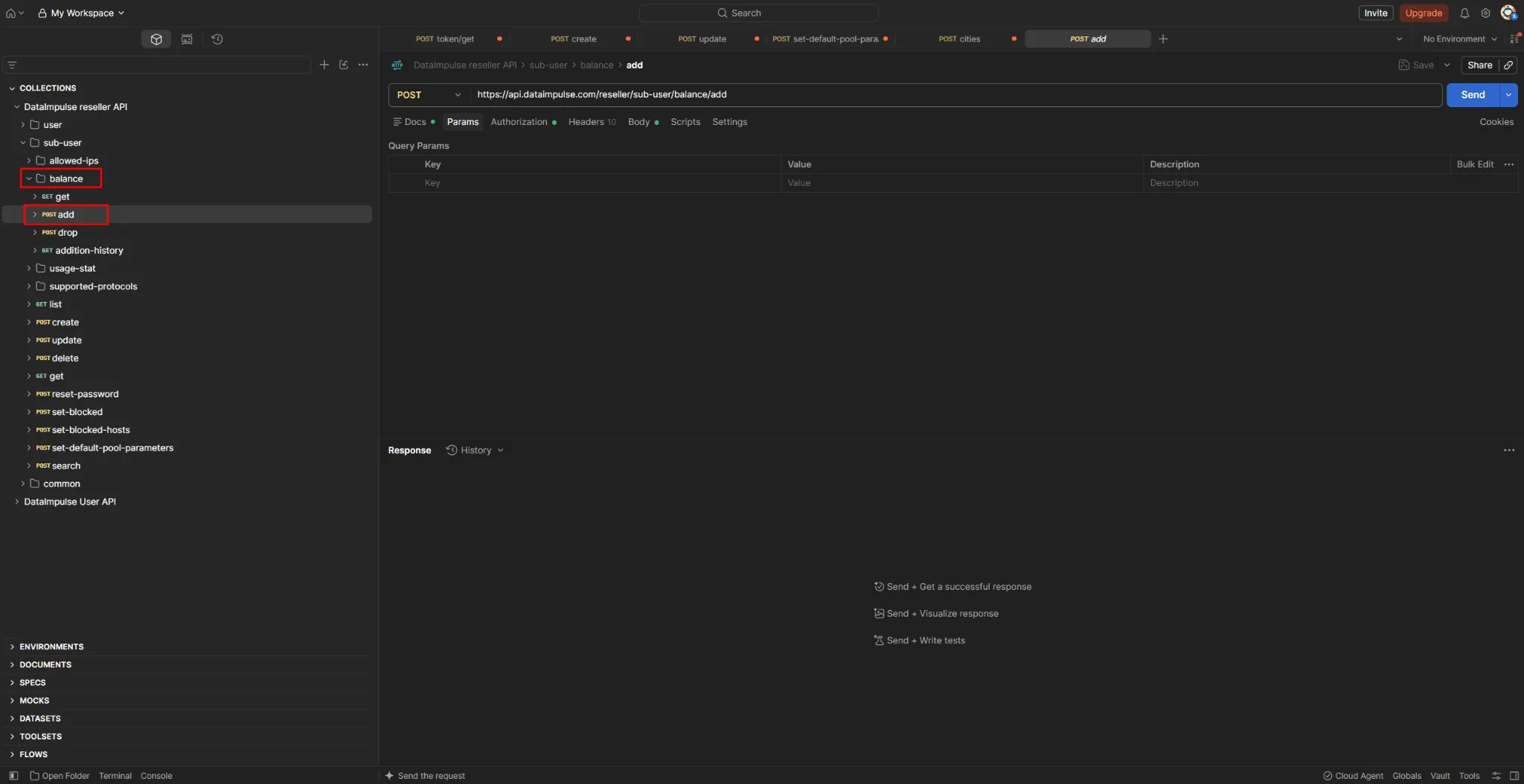Open the query params three-dots options
The height and width of the screenshot is (784, 1524).
1509,164
